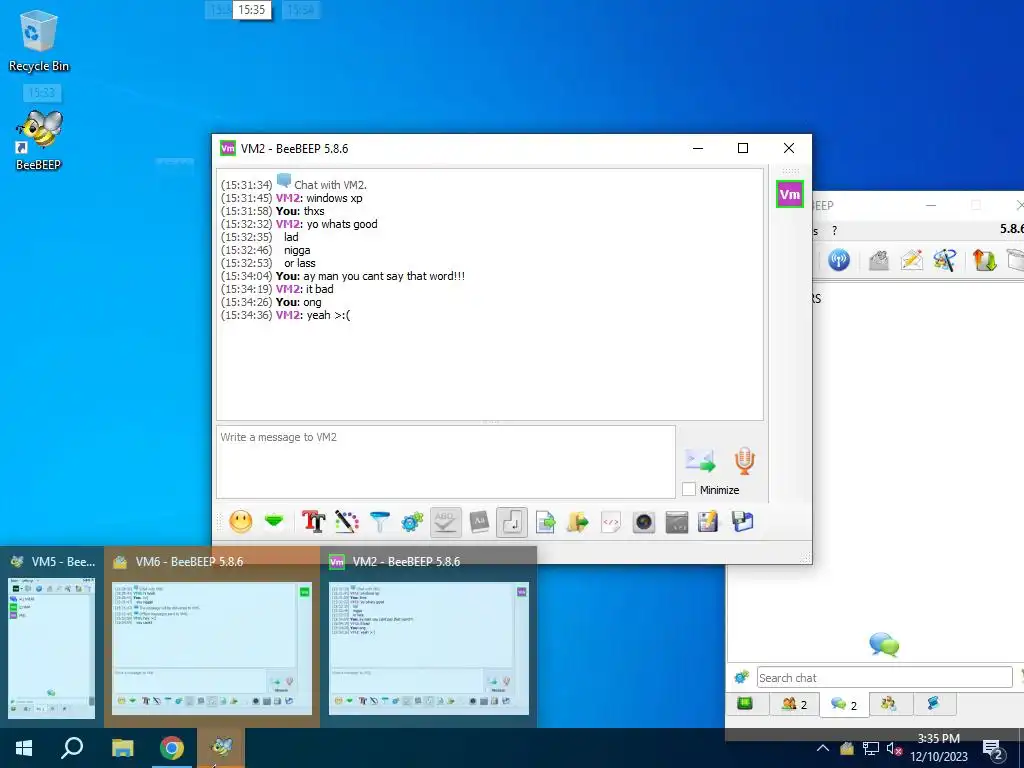Open the emoticon smiley picker
1024x768 pixels.
pyautogui.click(x=240, y=522)
